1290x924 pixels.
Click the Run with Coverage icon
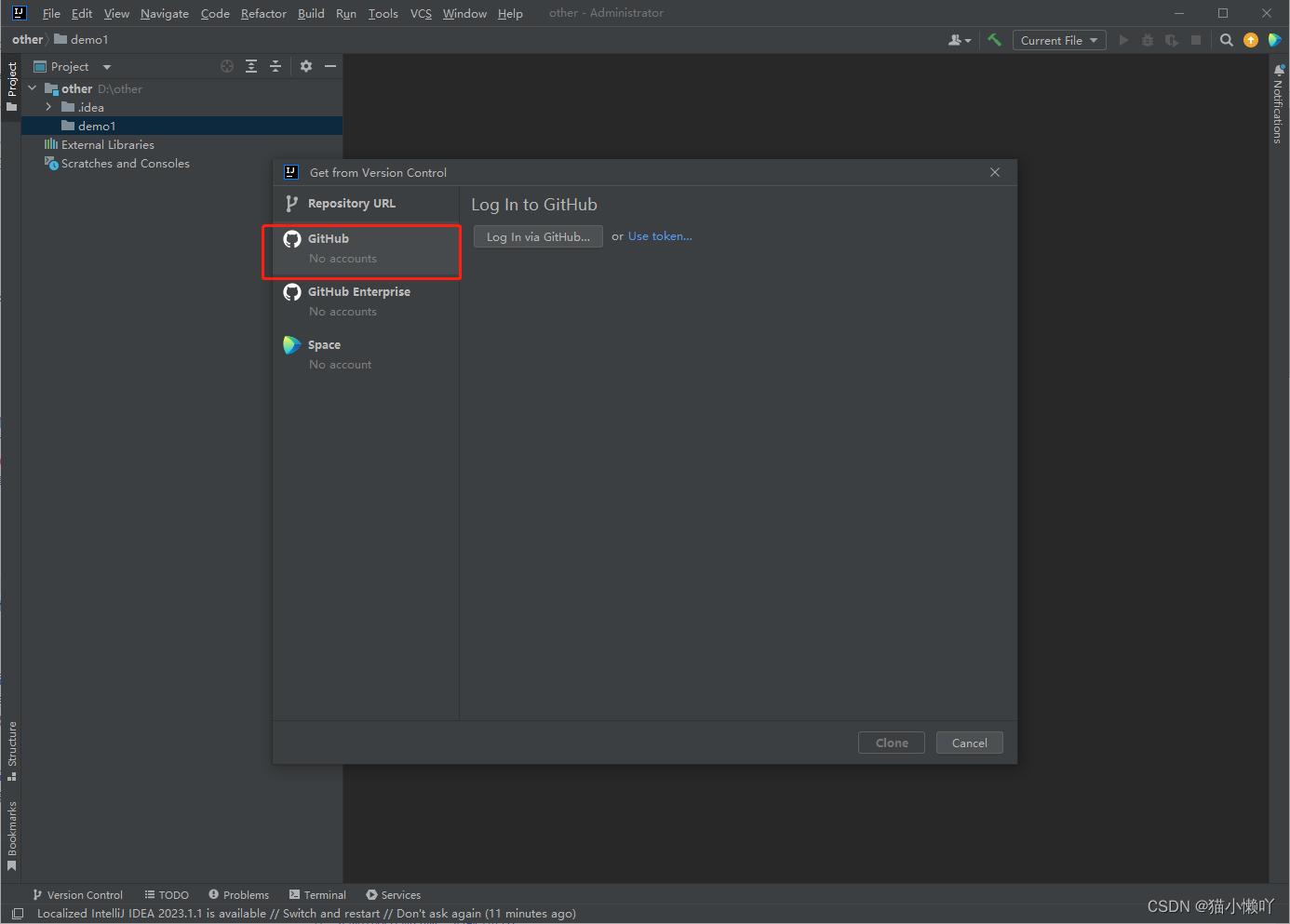pyautogui.click(x=1172, y=40)
